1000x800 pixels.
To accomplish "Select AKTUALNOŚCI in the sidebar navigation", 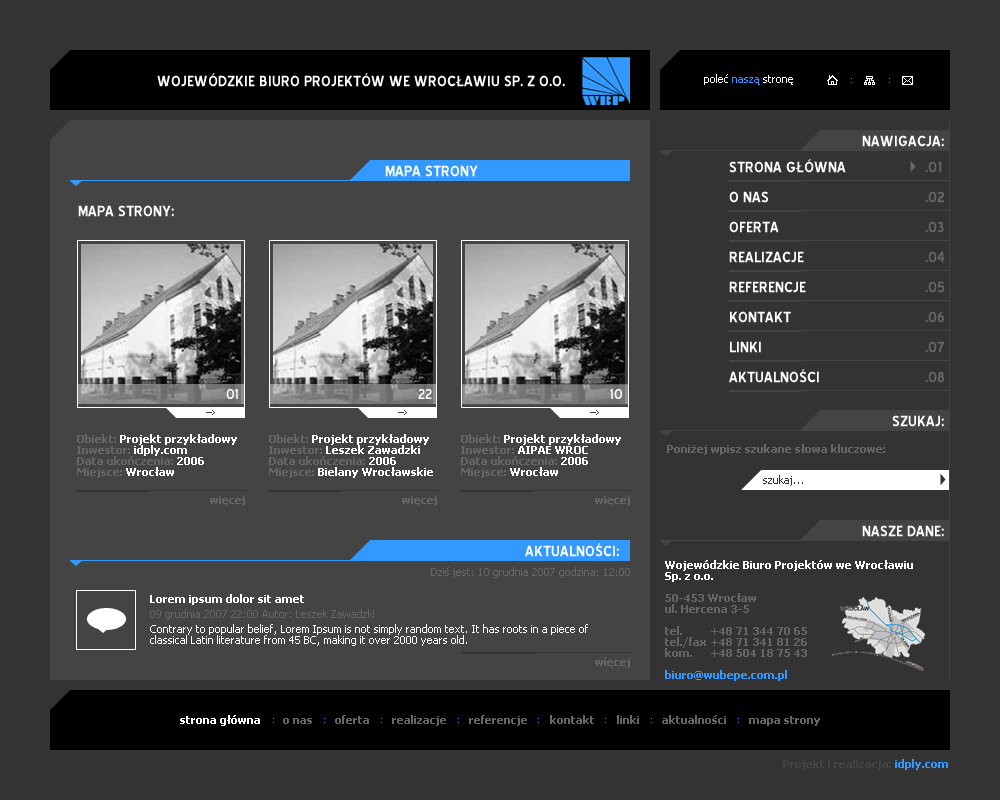I will pos(774,378).
